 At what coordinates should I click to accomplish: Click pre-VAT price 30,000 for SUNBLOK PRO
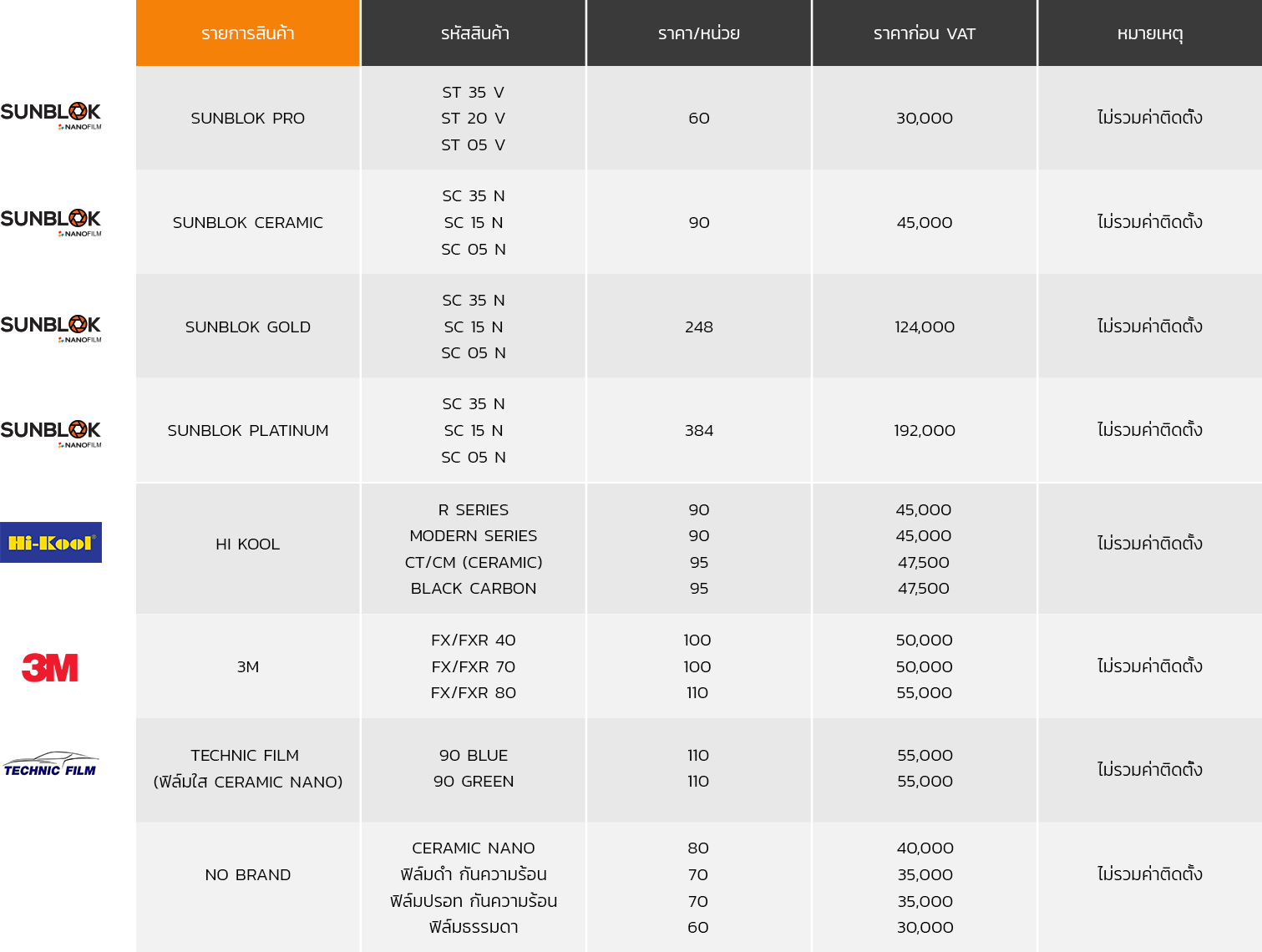click(x=925, y=119)
